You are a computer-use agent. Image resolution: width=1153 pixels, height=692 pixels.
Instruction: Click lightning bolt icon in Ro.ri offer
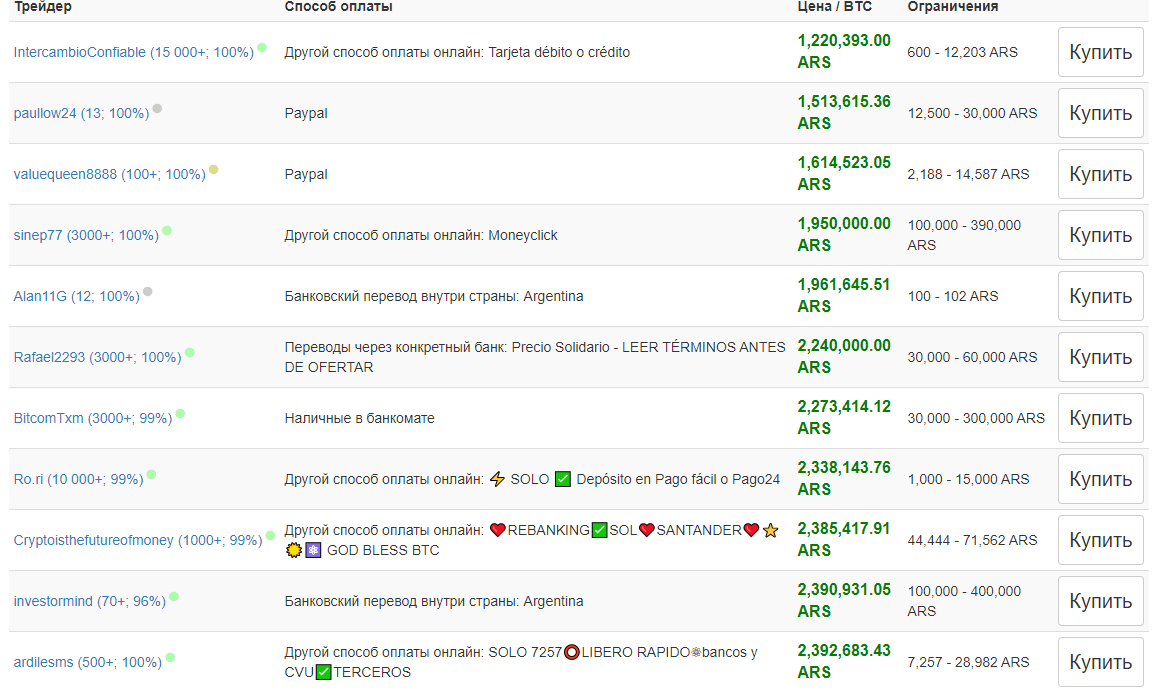click(x=497, y=479)
